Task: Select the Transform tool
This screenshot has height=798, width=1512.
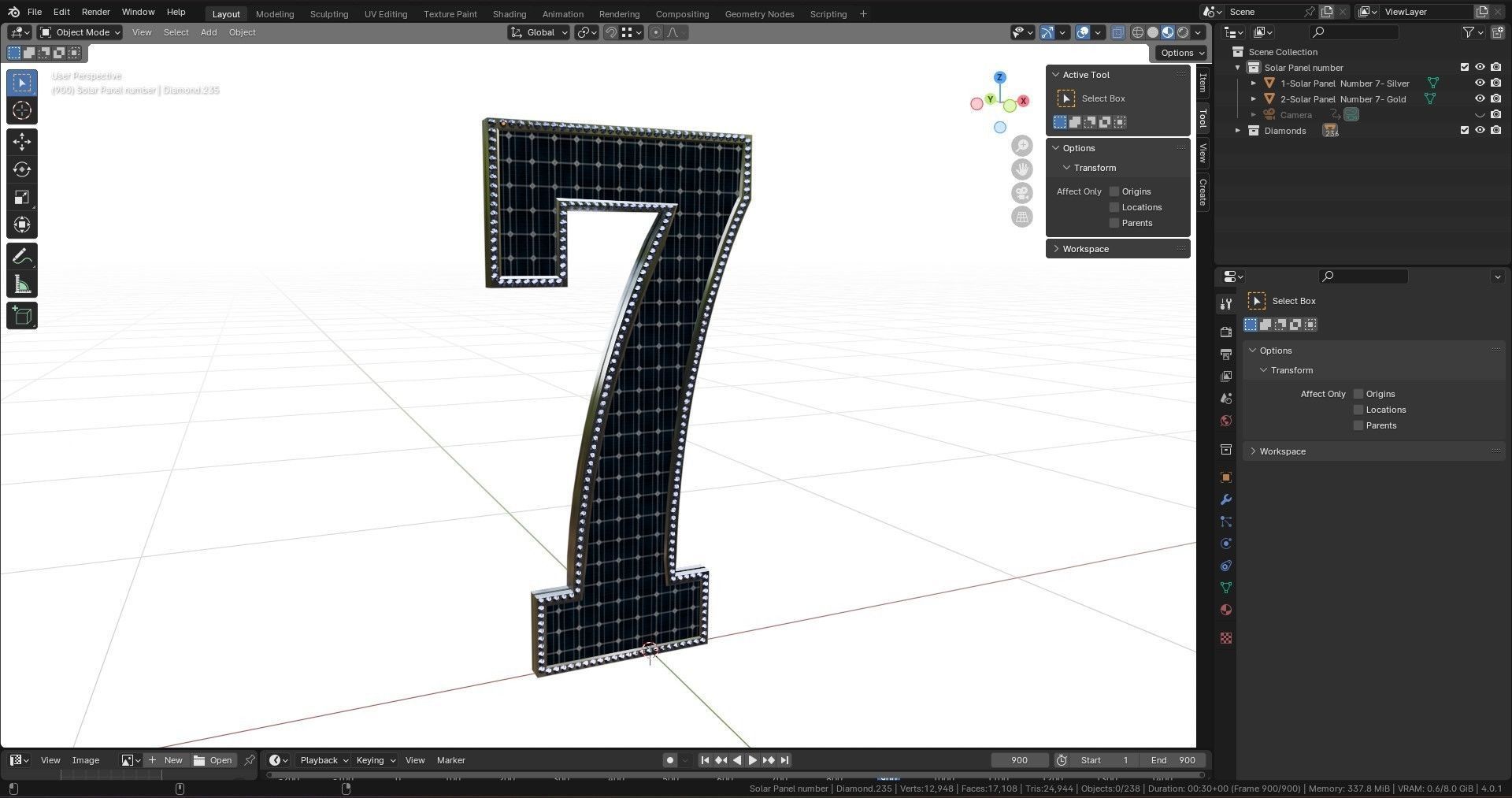Action: (x=22, y=225)
